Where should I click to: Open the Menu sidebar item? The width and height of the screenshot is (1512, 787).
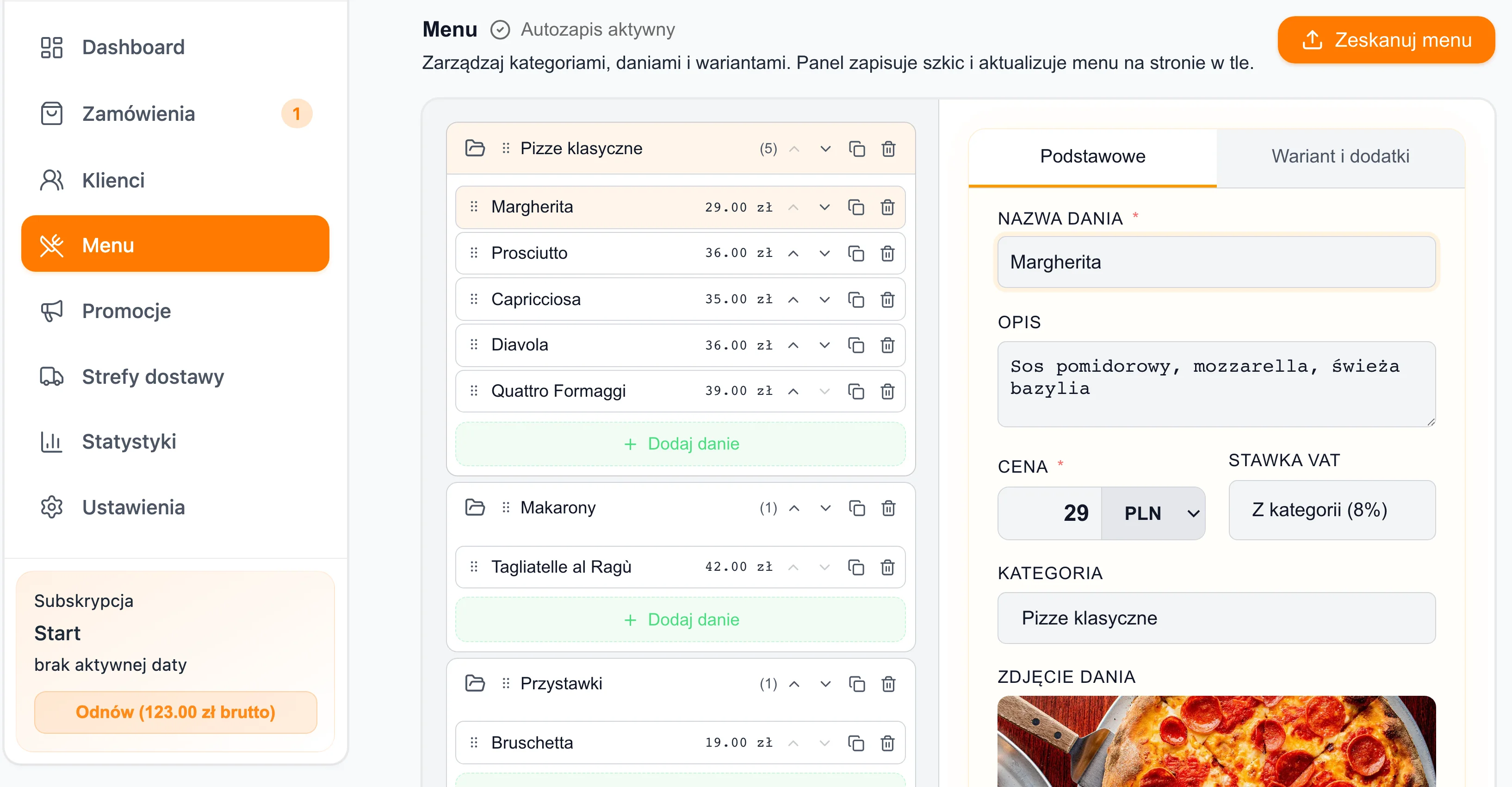coord(175,244)
